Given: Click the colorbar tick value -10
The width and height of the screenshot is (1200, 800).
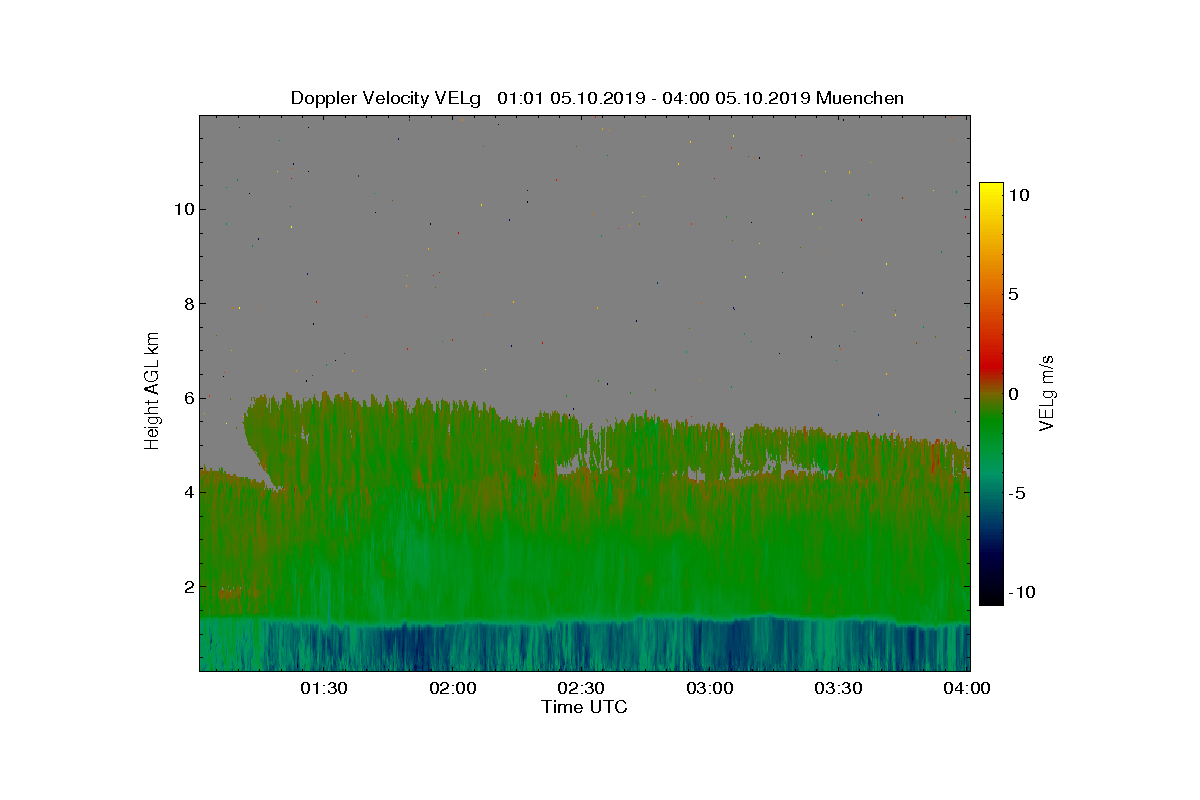Looking at the screenshot, I should point(1020,592).
